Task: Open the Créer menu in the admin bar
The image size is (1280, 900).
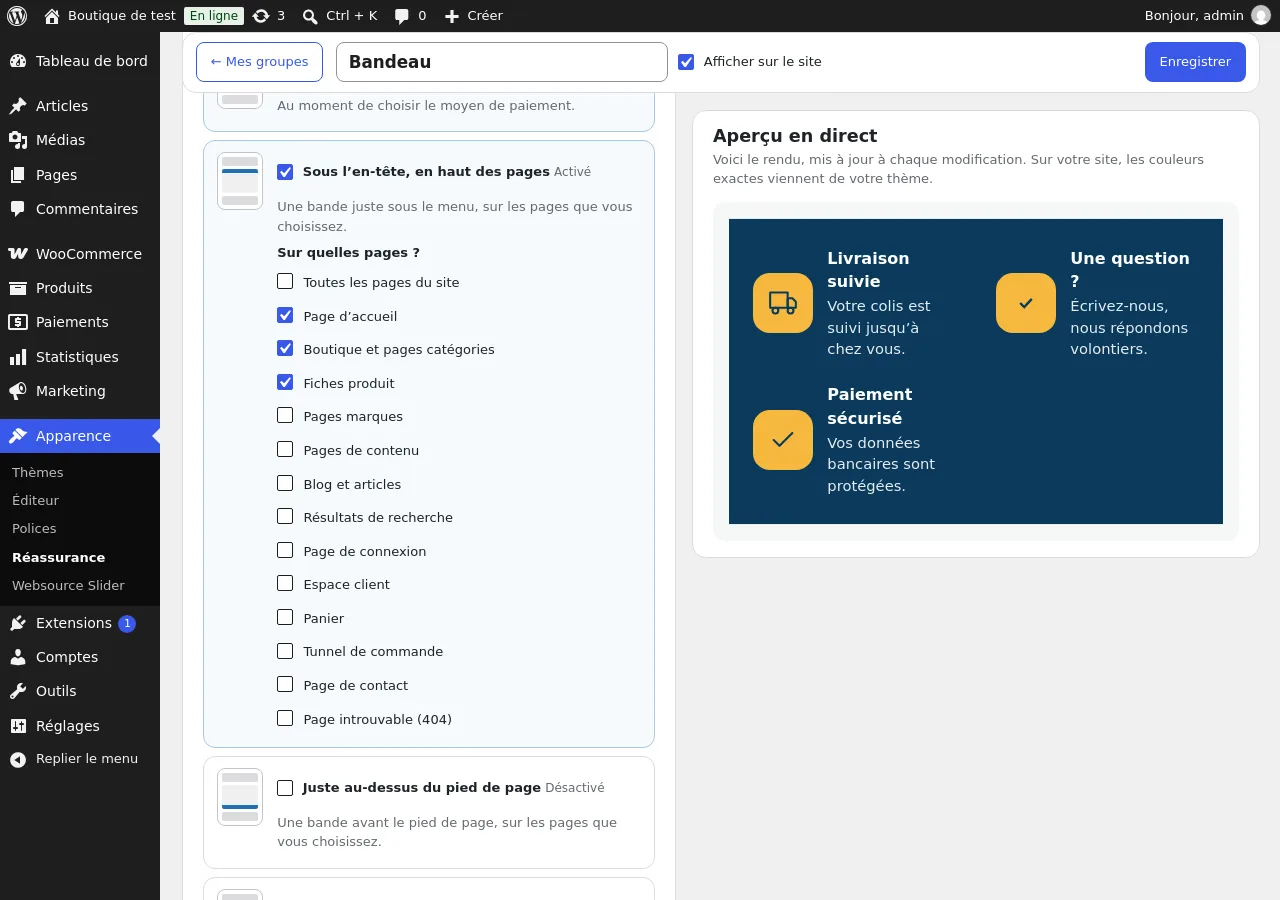Action: (473, 16)
